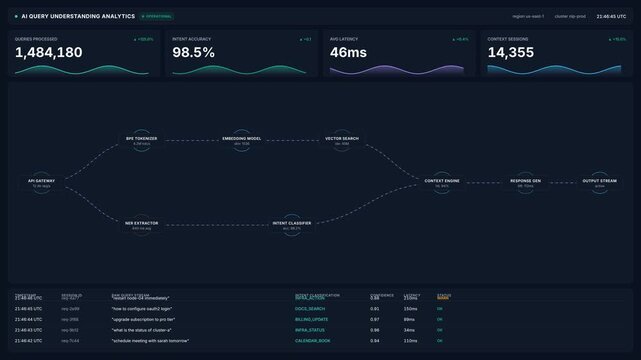This screenshot has height=360, width=641.
Task: Select the Response Gen node
Action: coord(525,183)
